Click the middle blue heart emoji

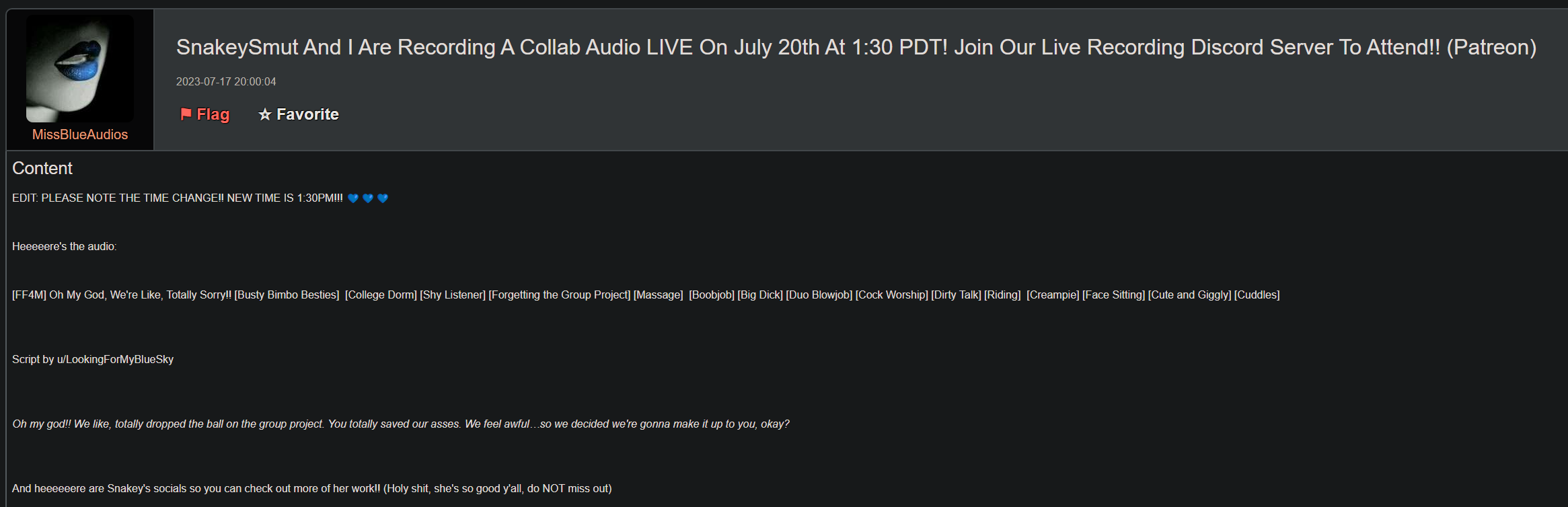click(367, 198)
